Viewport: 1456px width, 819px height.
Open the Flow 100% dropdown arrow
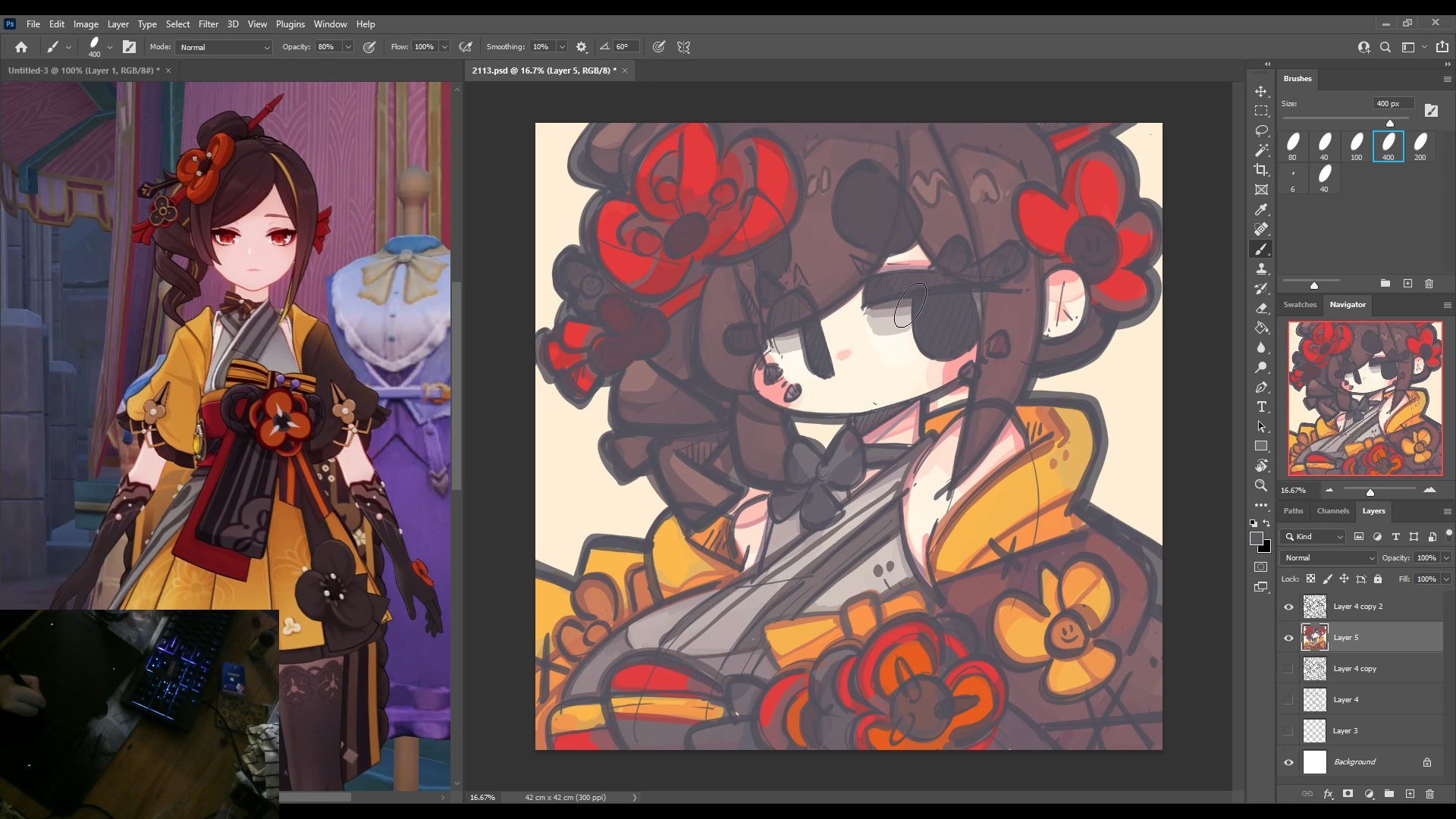click(444, 47)
